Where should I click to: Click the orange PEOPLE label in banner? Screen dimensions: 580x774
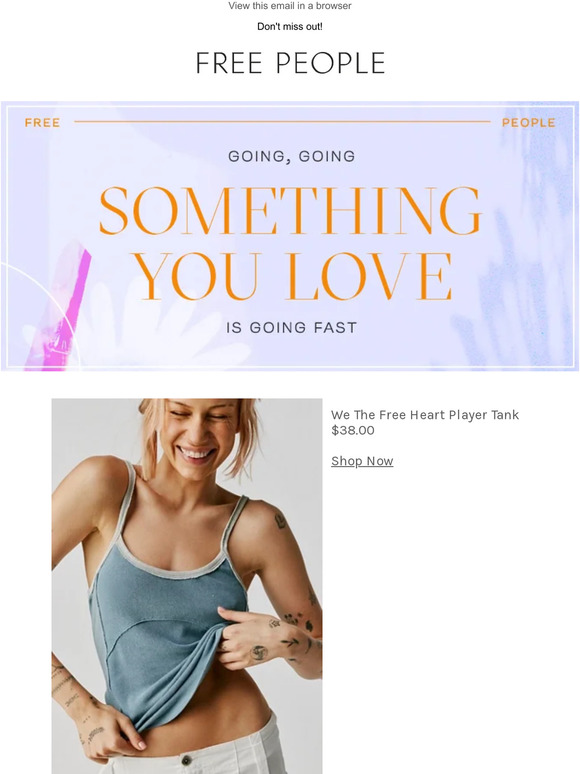(x=529, y=122)
